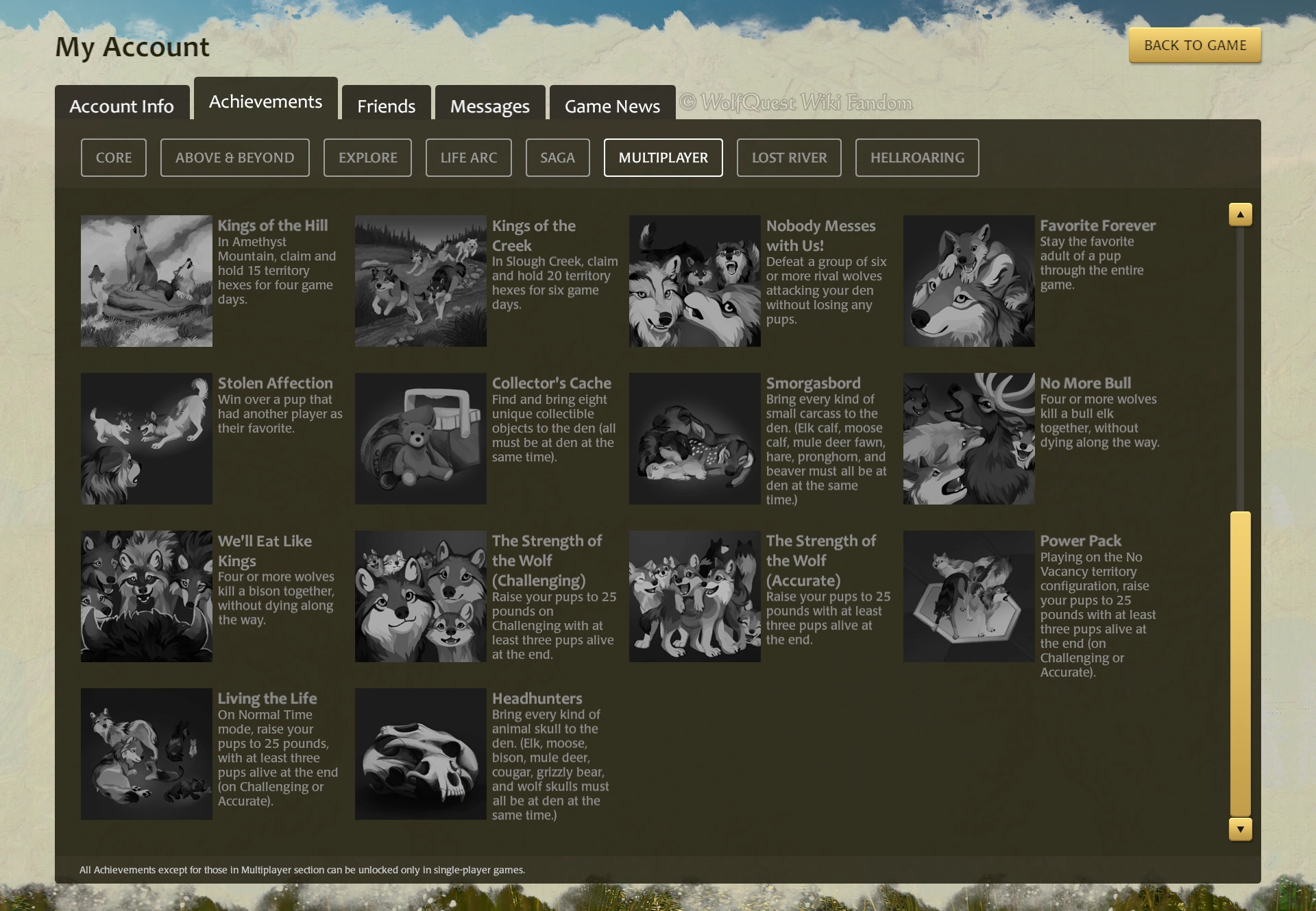Click the yellow scrollbar thumb
The width and height of the screenshot is (1316, 911).
tap(1240, 663)
